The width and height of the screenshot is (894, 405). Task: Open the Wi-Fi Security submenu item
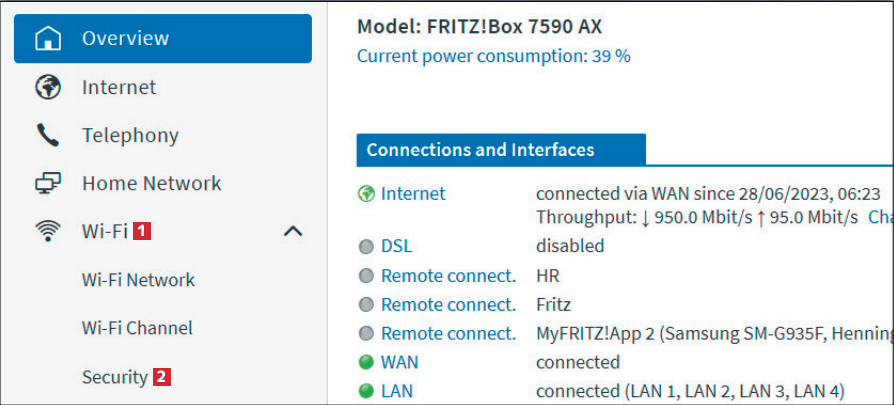tap(115, 377)
